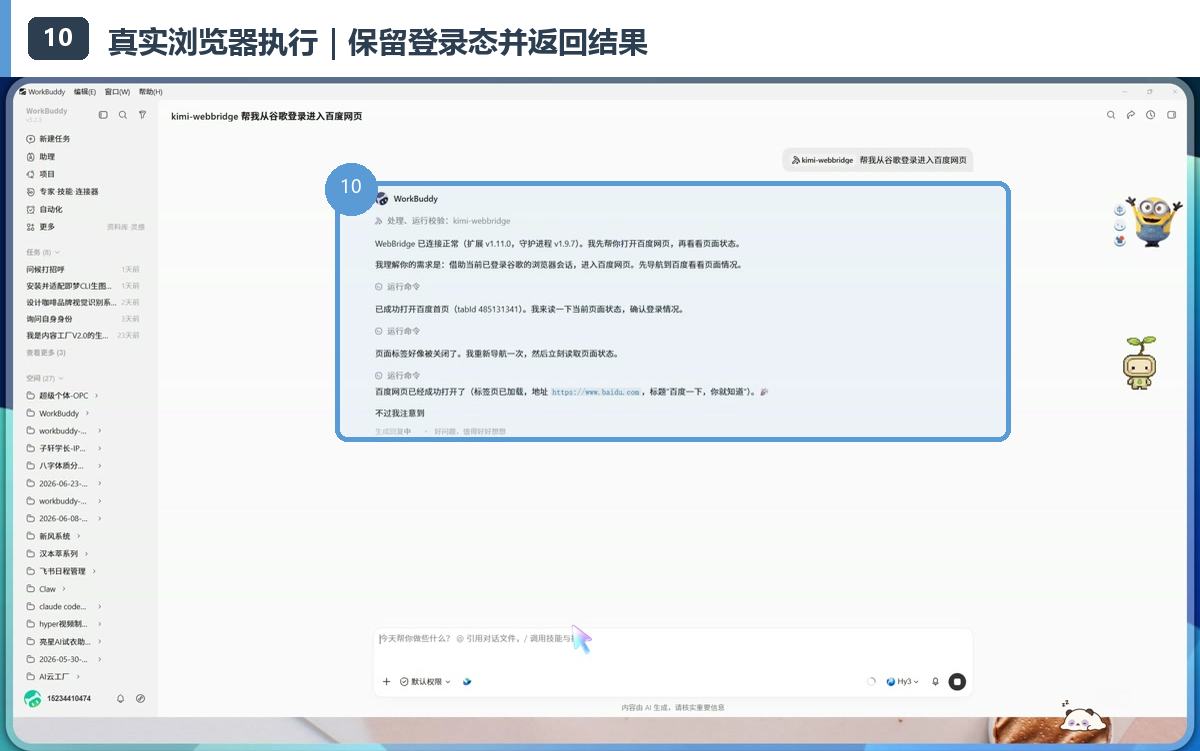Click the green user avatar 15234410474
The width and height of the screenshot is (1200, 751).
(x=33, y=698)
